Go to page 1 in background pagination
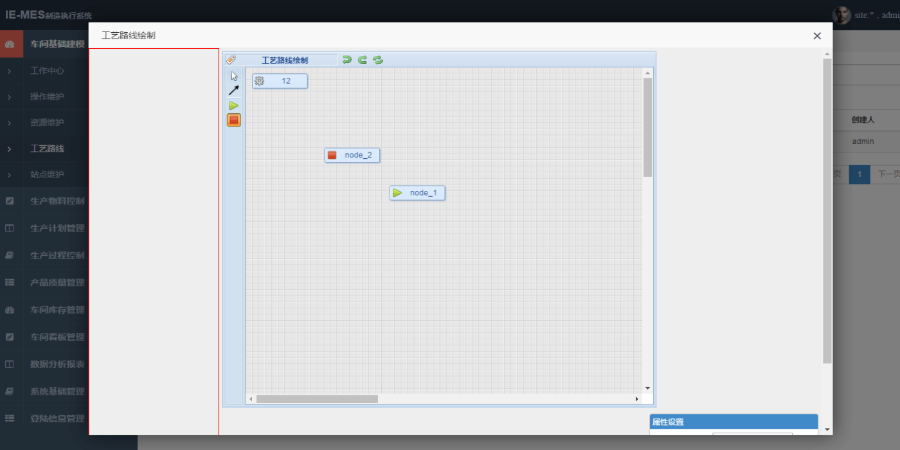 [x=860, y=174]
